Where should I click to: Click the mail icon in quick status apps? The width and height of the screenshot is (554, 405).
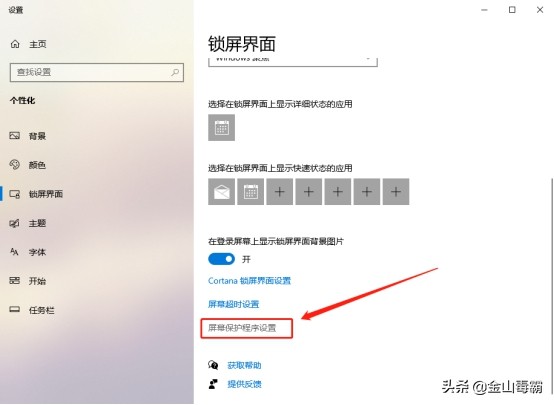coord(222,192)
